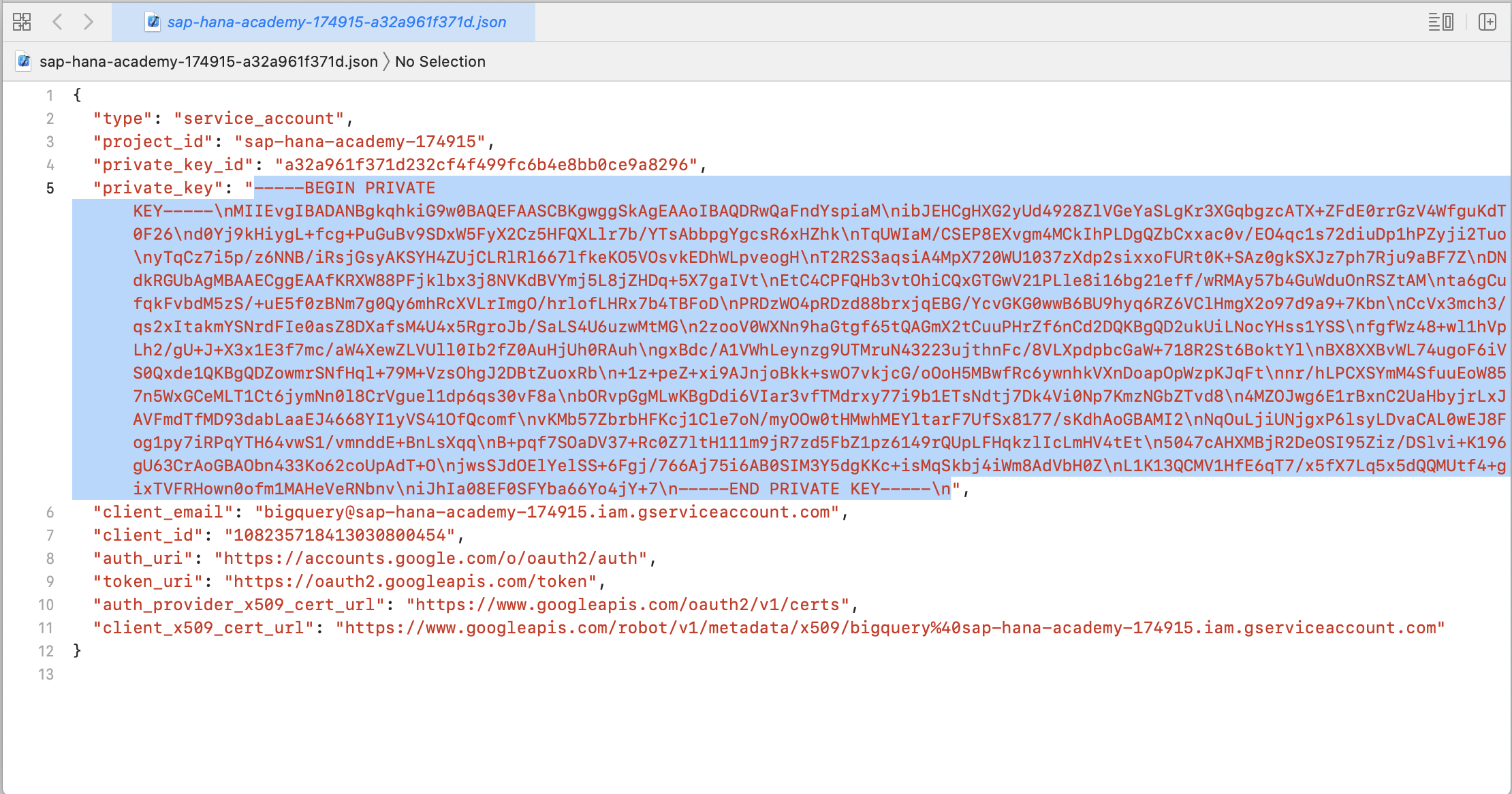
Task: Click the "private_key_id" key
Action: [x=173, y=165]
